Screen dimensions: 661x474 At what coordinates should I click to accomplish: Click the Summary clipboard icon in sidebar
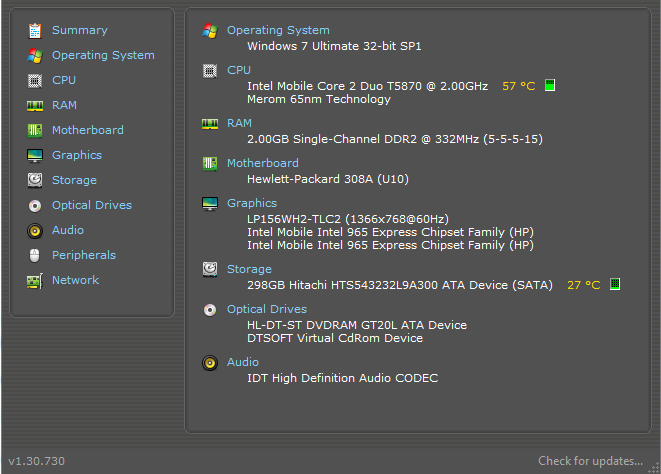click(x=35, y=31)
